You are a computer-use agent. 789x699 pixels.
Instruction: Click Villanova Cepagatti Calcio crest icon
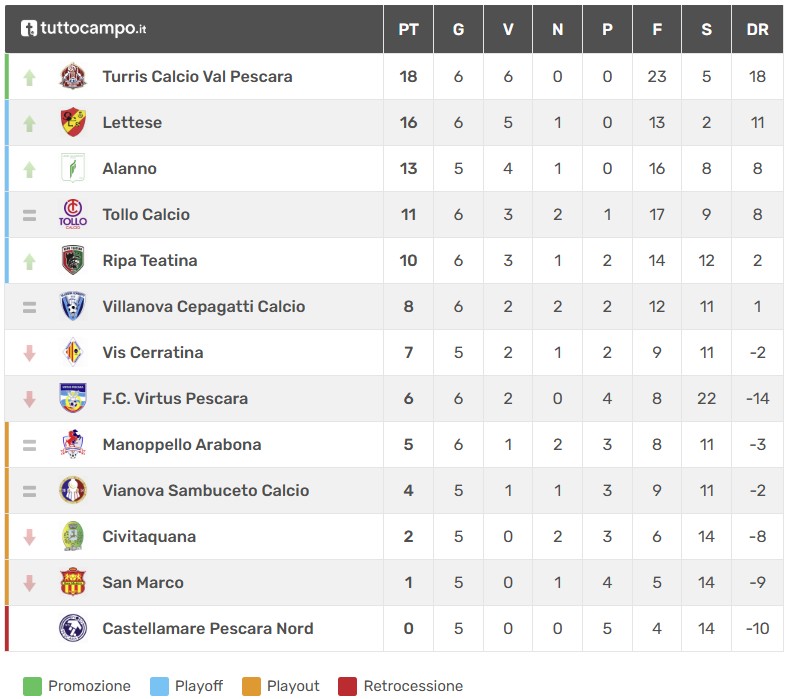pos(73,307)
